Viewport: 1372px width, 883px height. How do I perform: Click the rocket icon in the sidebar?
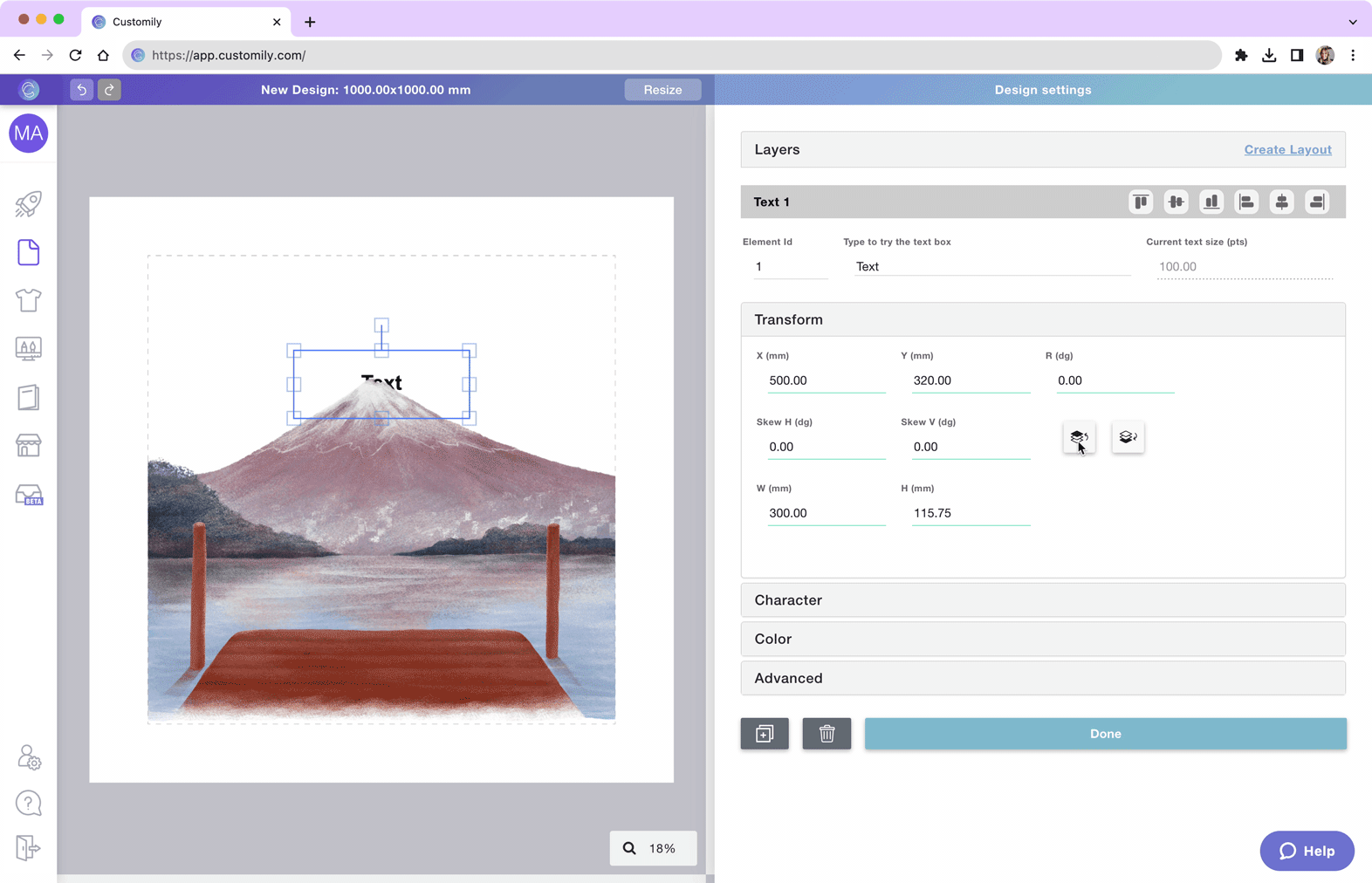tap(28, 204)
